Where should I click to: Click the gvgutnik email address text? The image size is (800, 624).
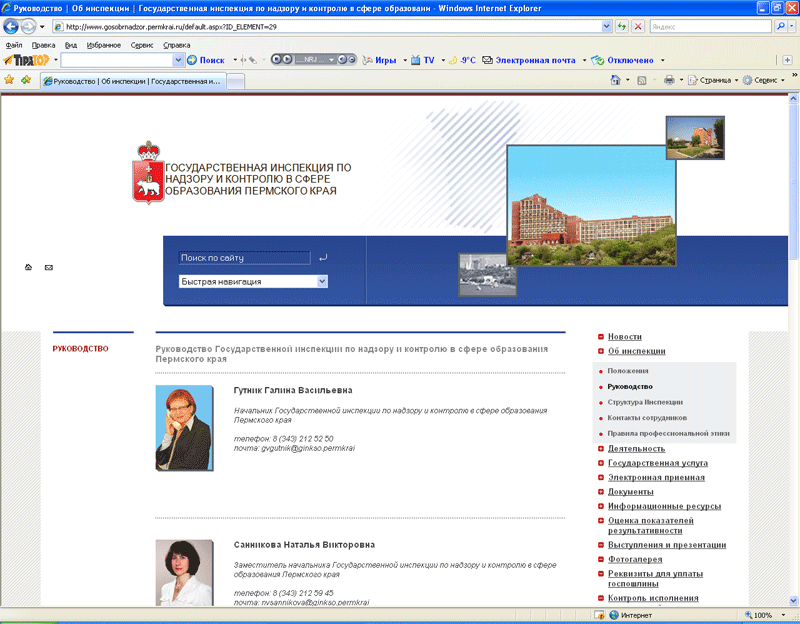[x=308, y=448]
